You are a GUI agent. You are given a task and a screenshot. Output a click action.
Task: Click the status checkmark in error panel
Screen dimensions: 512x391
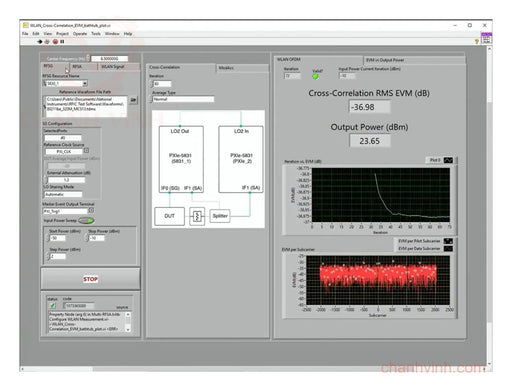[52, 305]
